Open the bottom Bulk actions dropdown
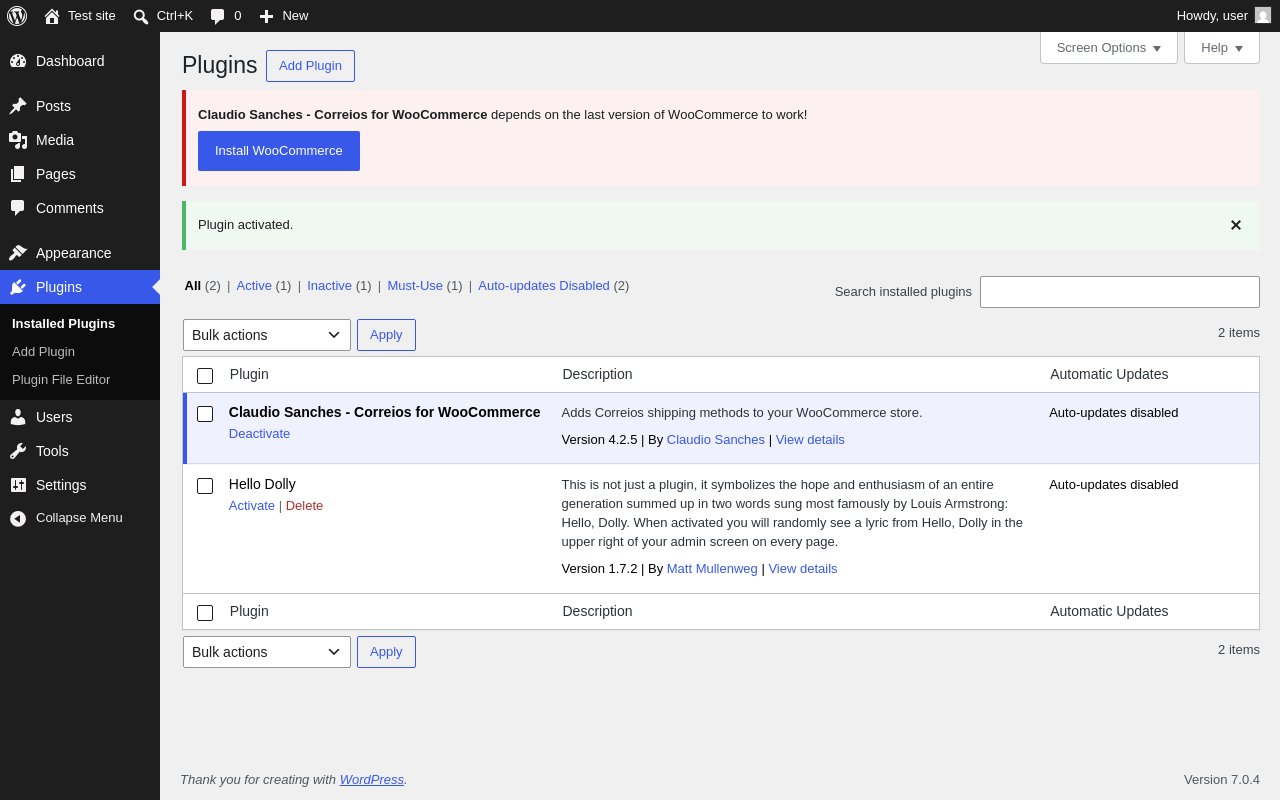This screenshot has width=1280, height=800. point(267,652)
